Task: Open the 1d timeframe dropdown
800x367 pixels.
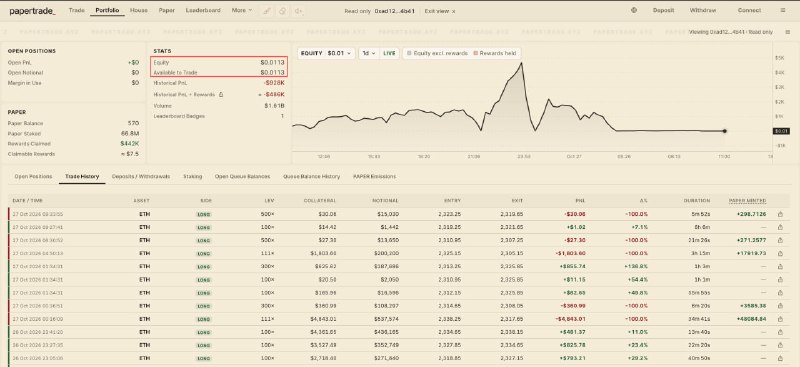Action: click(x=369, y=53)
